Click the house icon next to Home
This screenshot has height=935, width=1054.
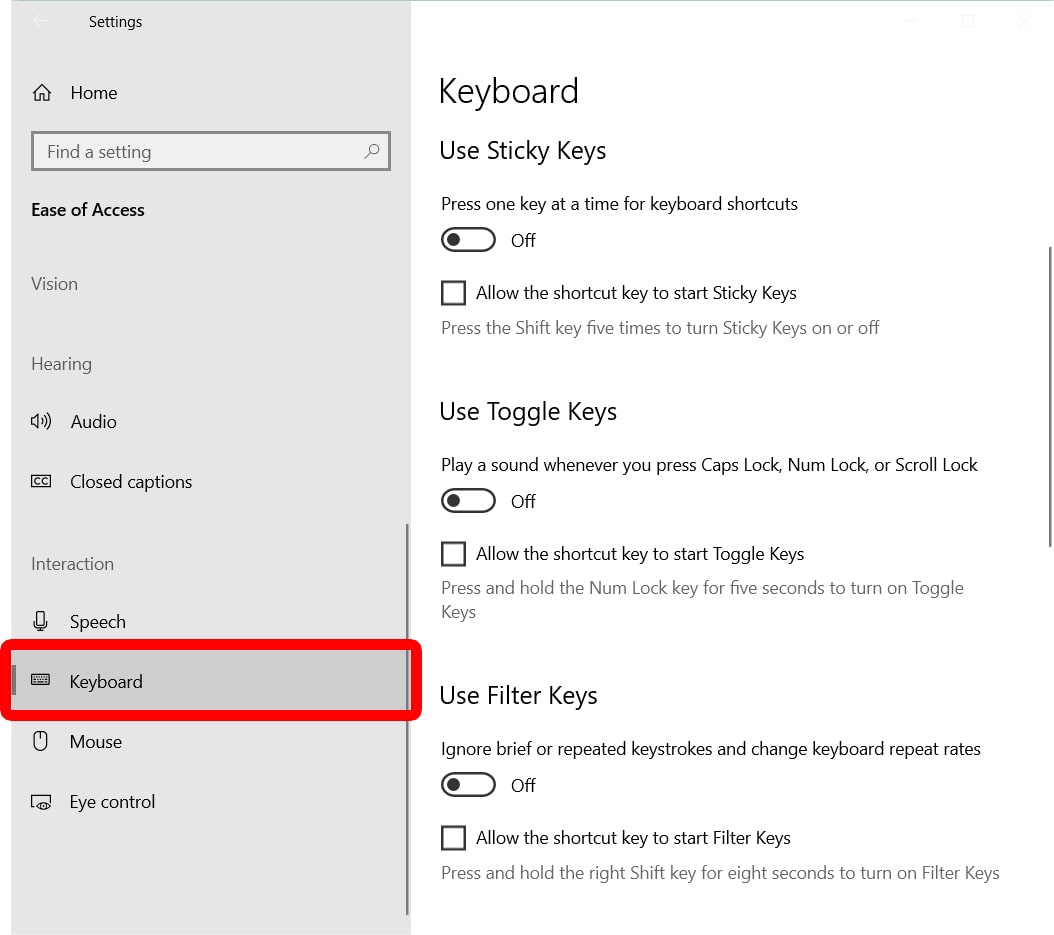(40, 92)
